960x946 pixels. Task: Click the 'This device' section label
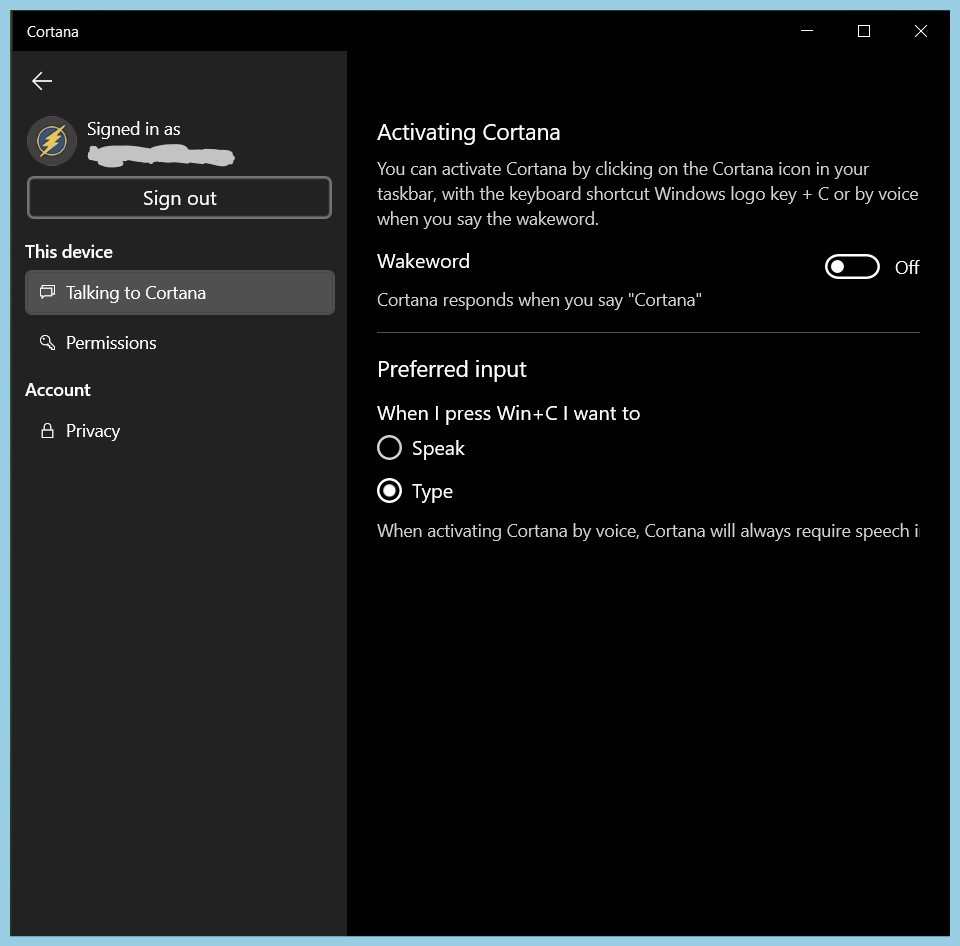(69, 252)
